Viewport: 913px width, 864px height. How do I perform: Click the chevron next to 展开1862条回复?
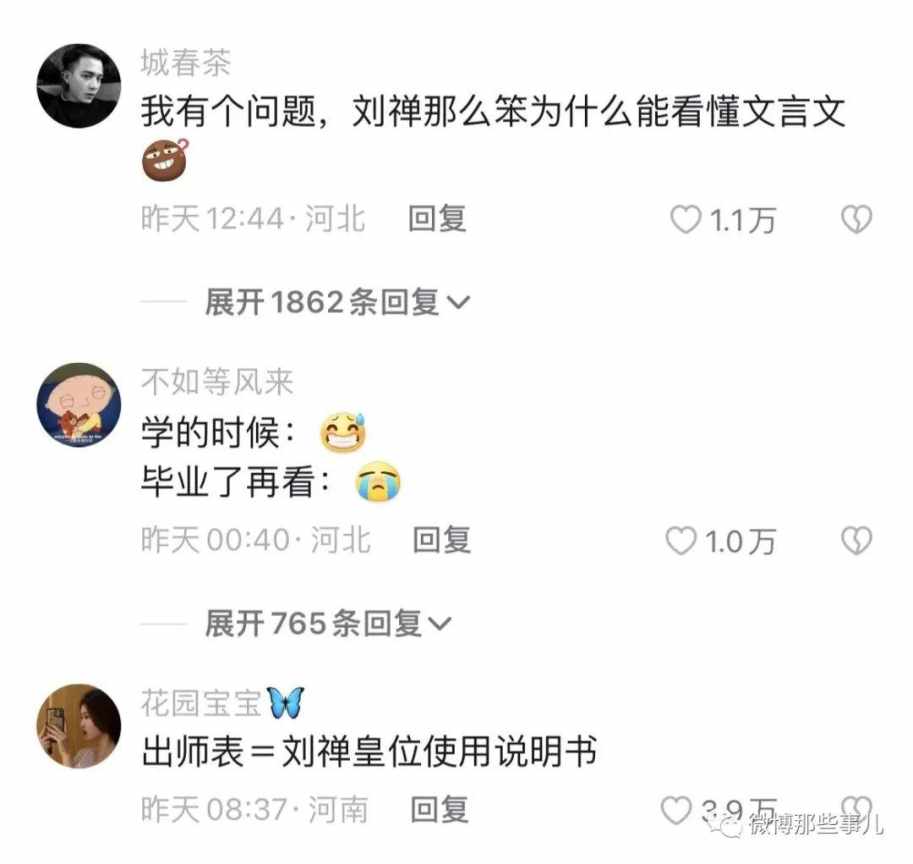pos(458,303)
